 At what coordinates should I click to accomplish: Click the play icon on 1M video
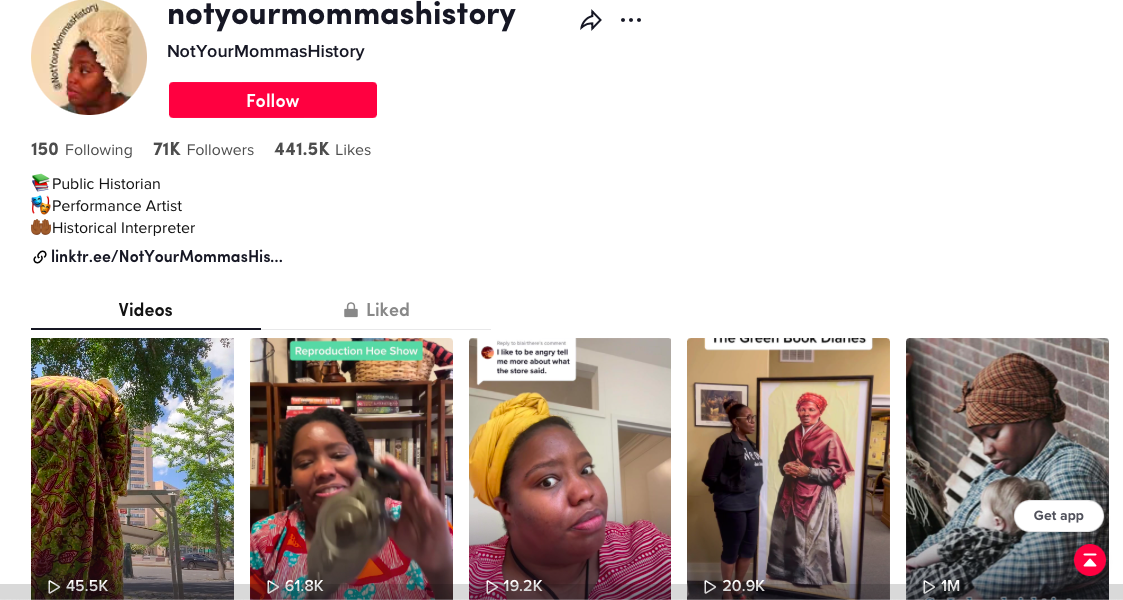click(929, 586)
